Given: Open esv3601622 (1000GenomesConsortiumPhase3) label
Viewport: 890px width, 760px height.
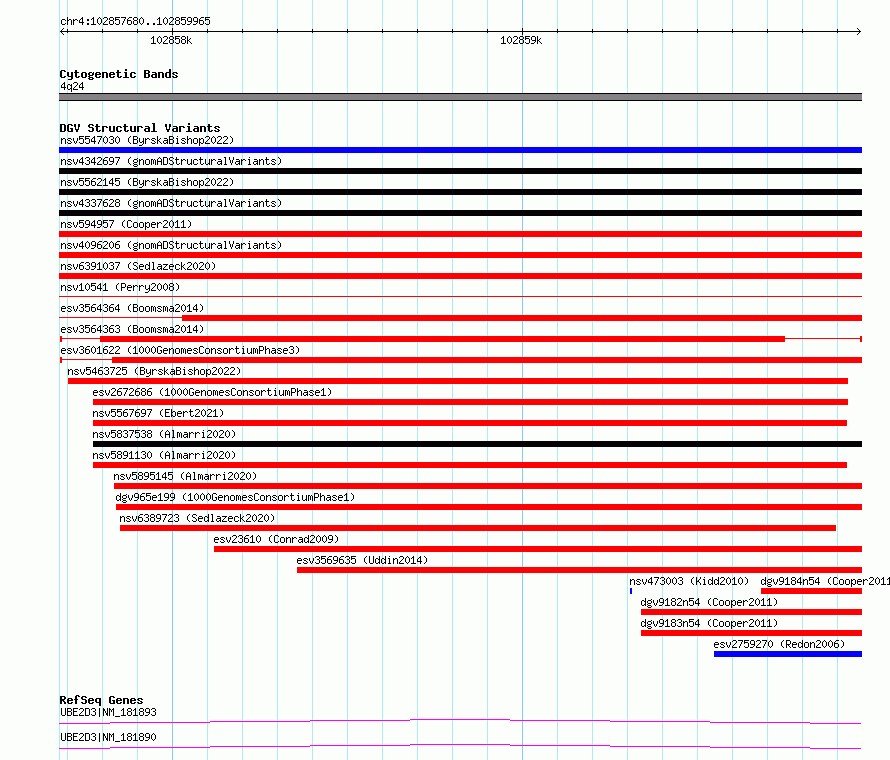Looking at the screenshot, I should (180, 350).
